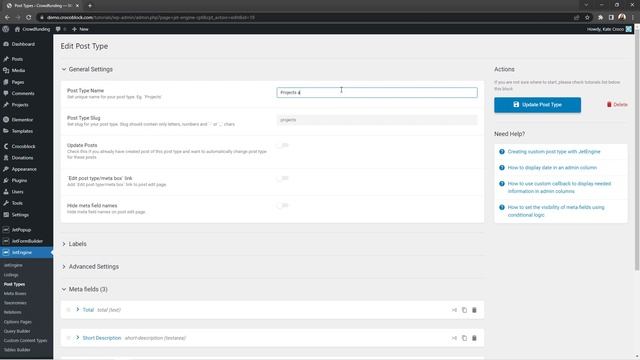This screenshot has height=360, width=640.
Task: Click the help icon beside Creating custom post type
Action: tap(502, 151)
